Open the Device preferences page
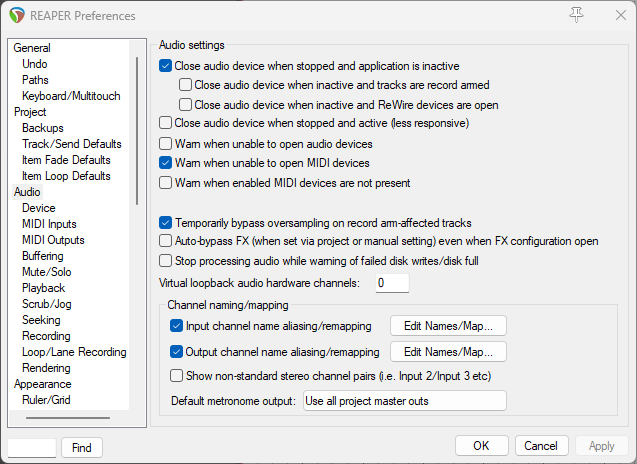Image resolution: width=637 pixels, height=464 pixels. 39,208
